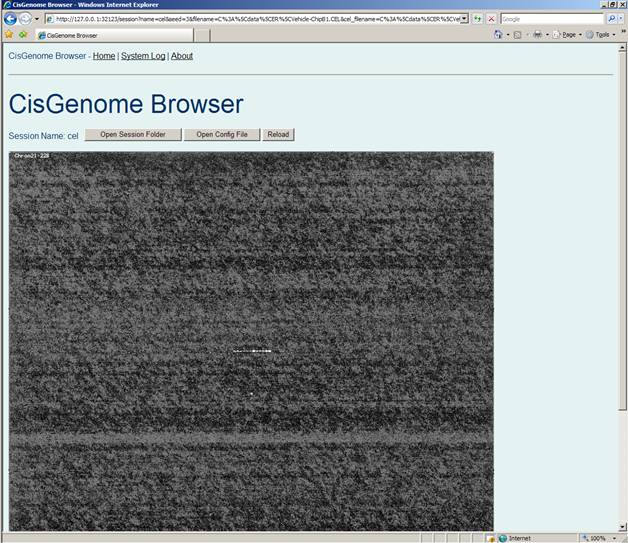
Task: Click the Print icon in toolbar
Action: pos(537,35)
